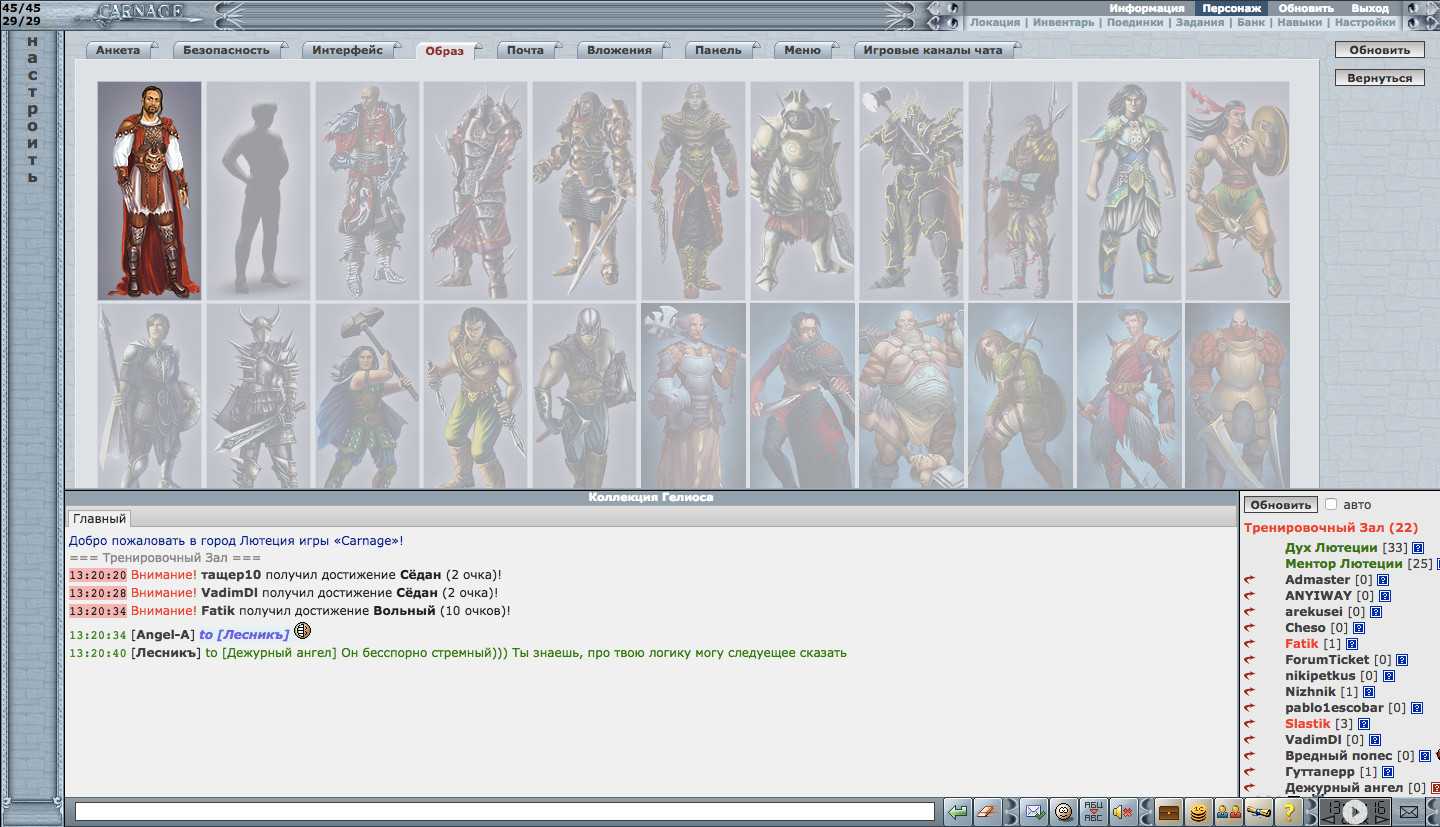This screenshot has height=827, width=1440.
Task: Click the gold coins stack icon
Action: (x=1198, y=811)
